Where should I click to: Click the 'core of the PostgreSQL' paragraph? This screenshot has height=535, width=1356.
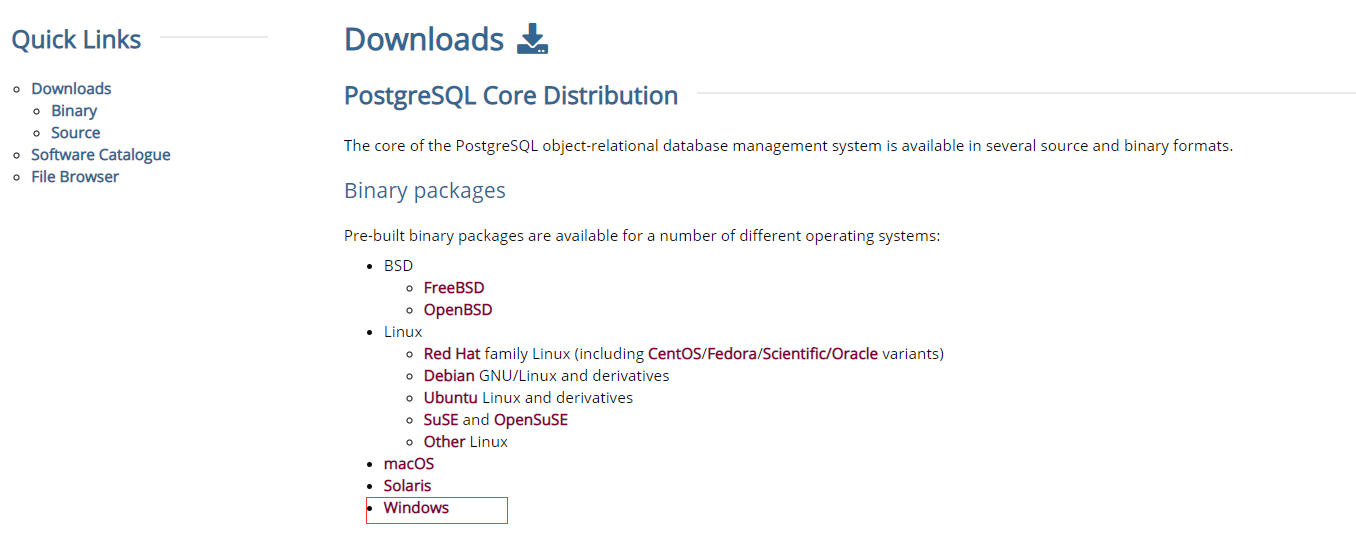click(788, 146)
